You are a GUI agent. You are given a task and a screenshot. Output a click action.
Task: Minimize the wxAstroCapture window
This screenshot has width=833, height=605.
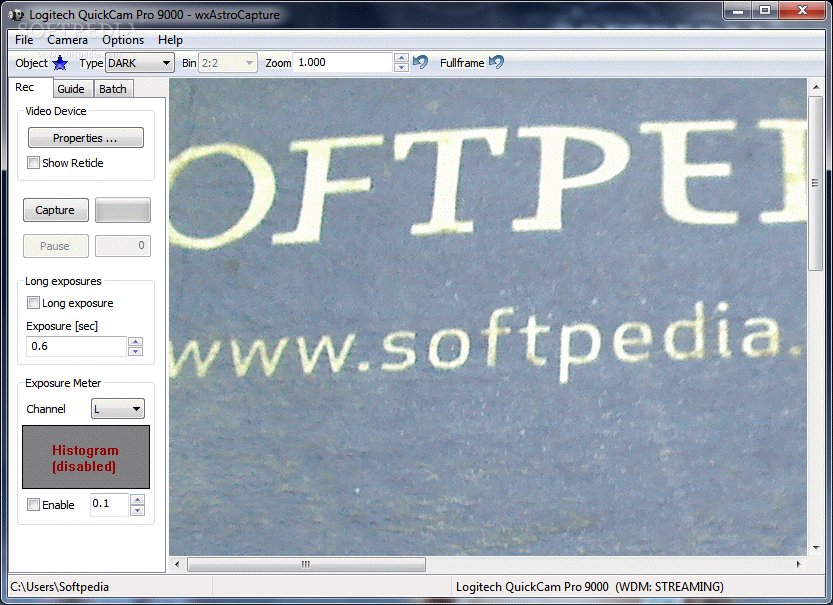737,11
